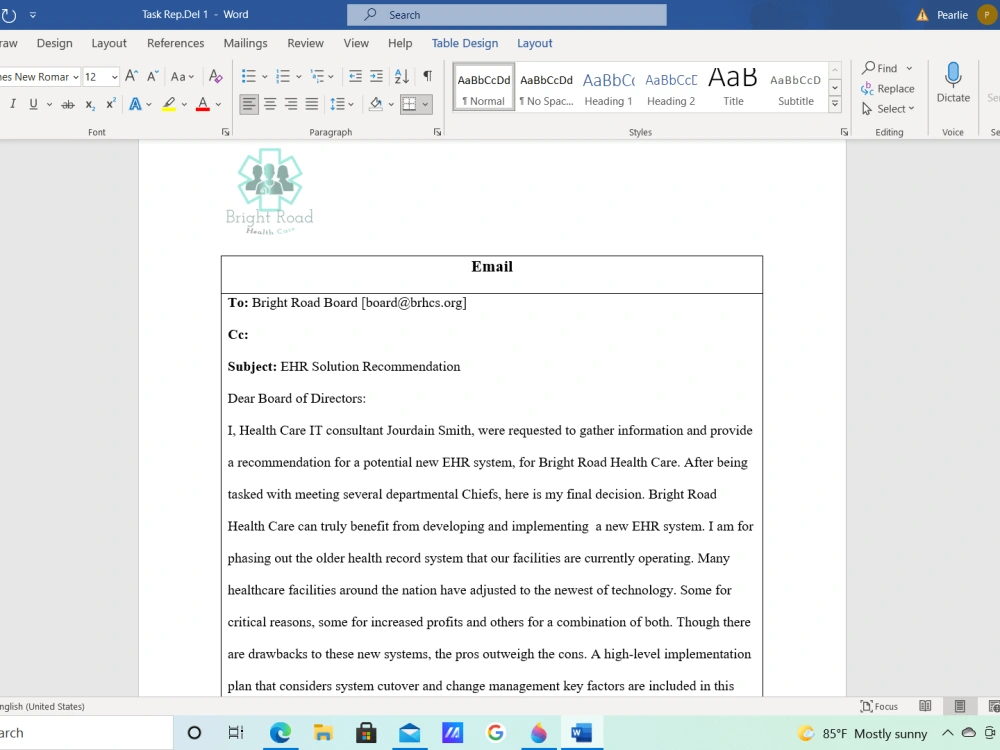Open Microsoft Store from taskbar

coord(366,733)
